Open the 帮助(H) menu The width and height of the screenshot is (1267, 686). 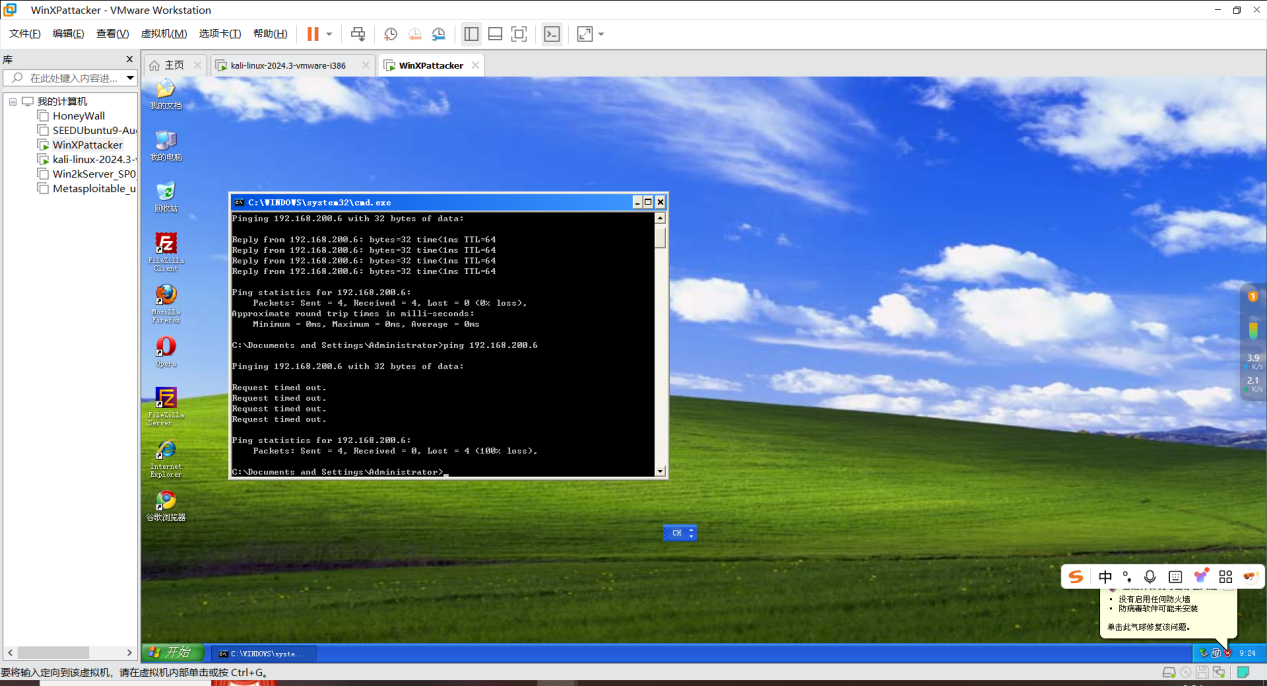(x=270, y=34)
